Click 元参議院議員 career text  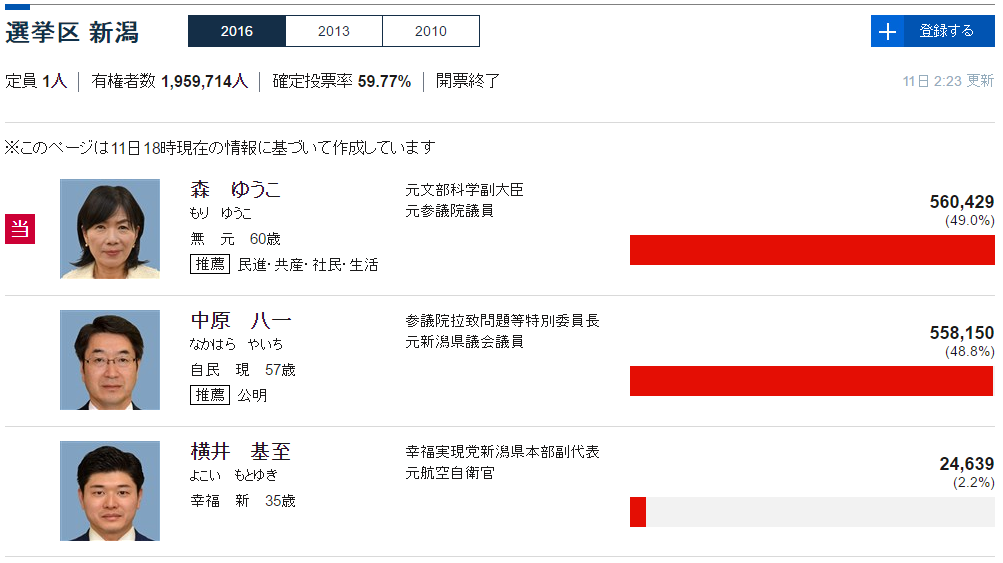click(x=449, y=211)
